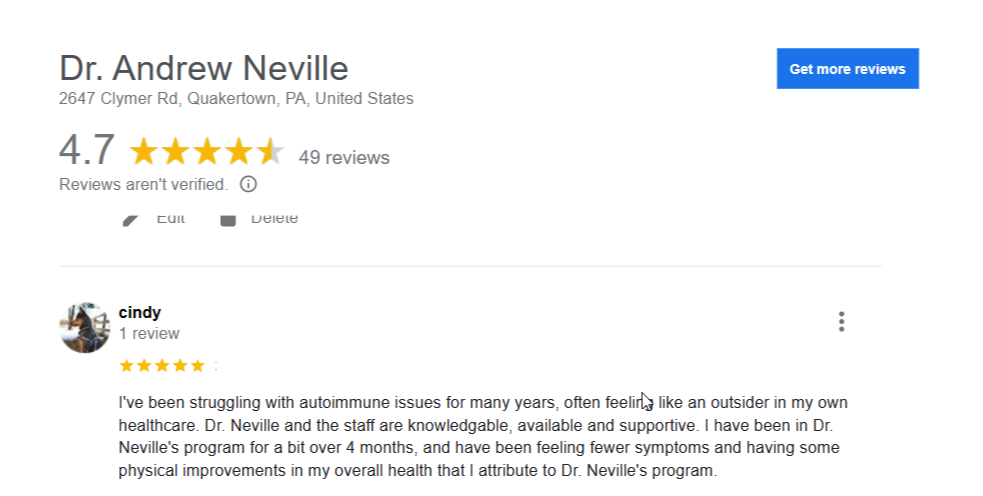Click the 2647 Clymer Rd address line
Viewport: 983px width, 496px height.
coord(236,98)
